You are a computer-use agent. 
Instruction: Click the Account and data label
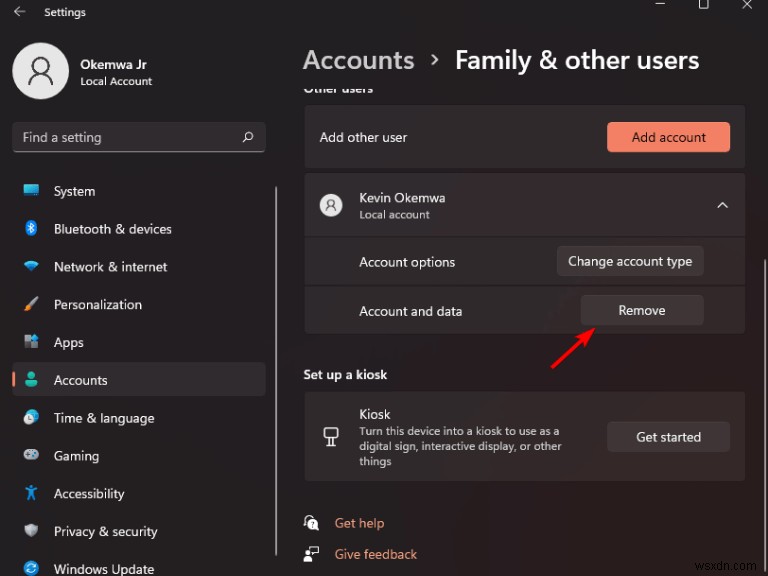point(410,311)
